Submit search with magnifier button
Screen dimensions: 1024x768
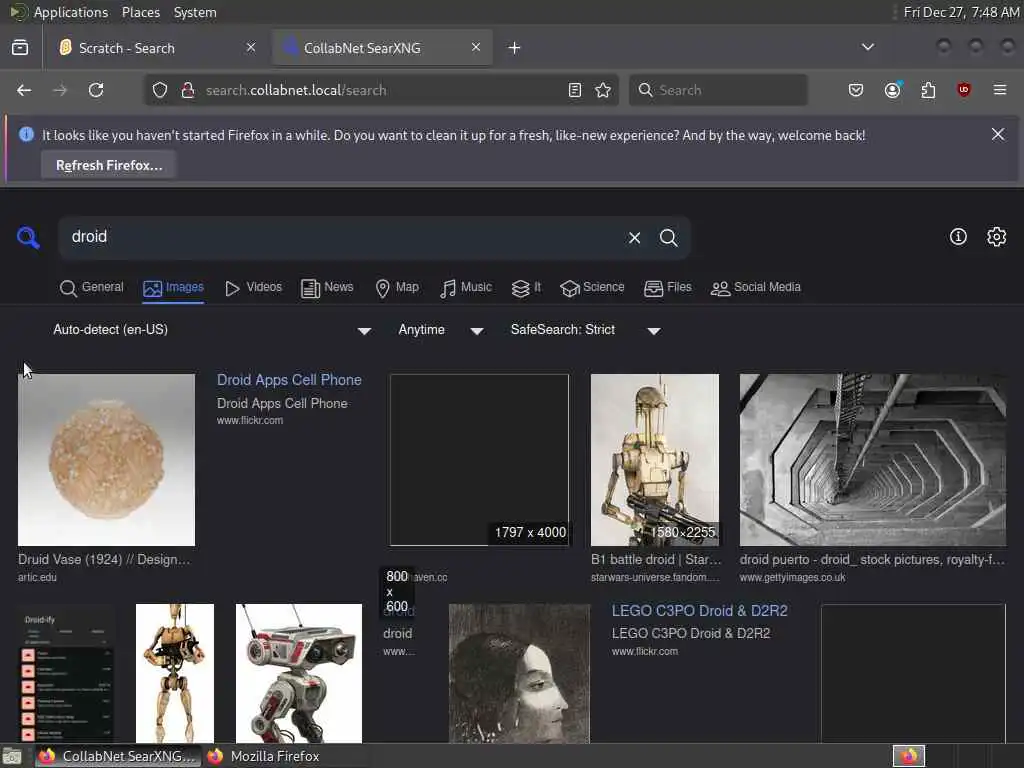(668, 238)
